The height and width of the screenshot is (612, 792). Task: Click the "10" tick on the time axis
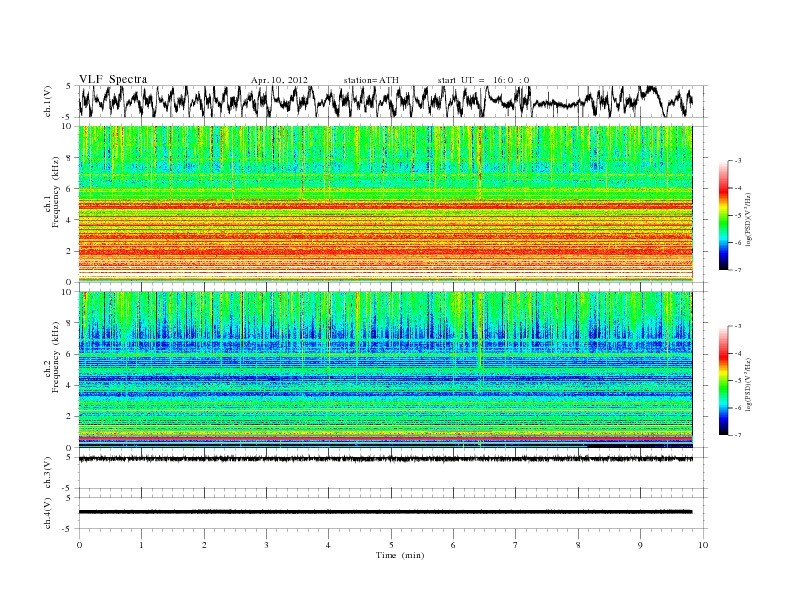tap(703, 545)
